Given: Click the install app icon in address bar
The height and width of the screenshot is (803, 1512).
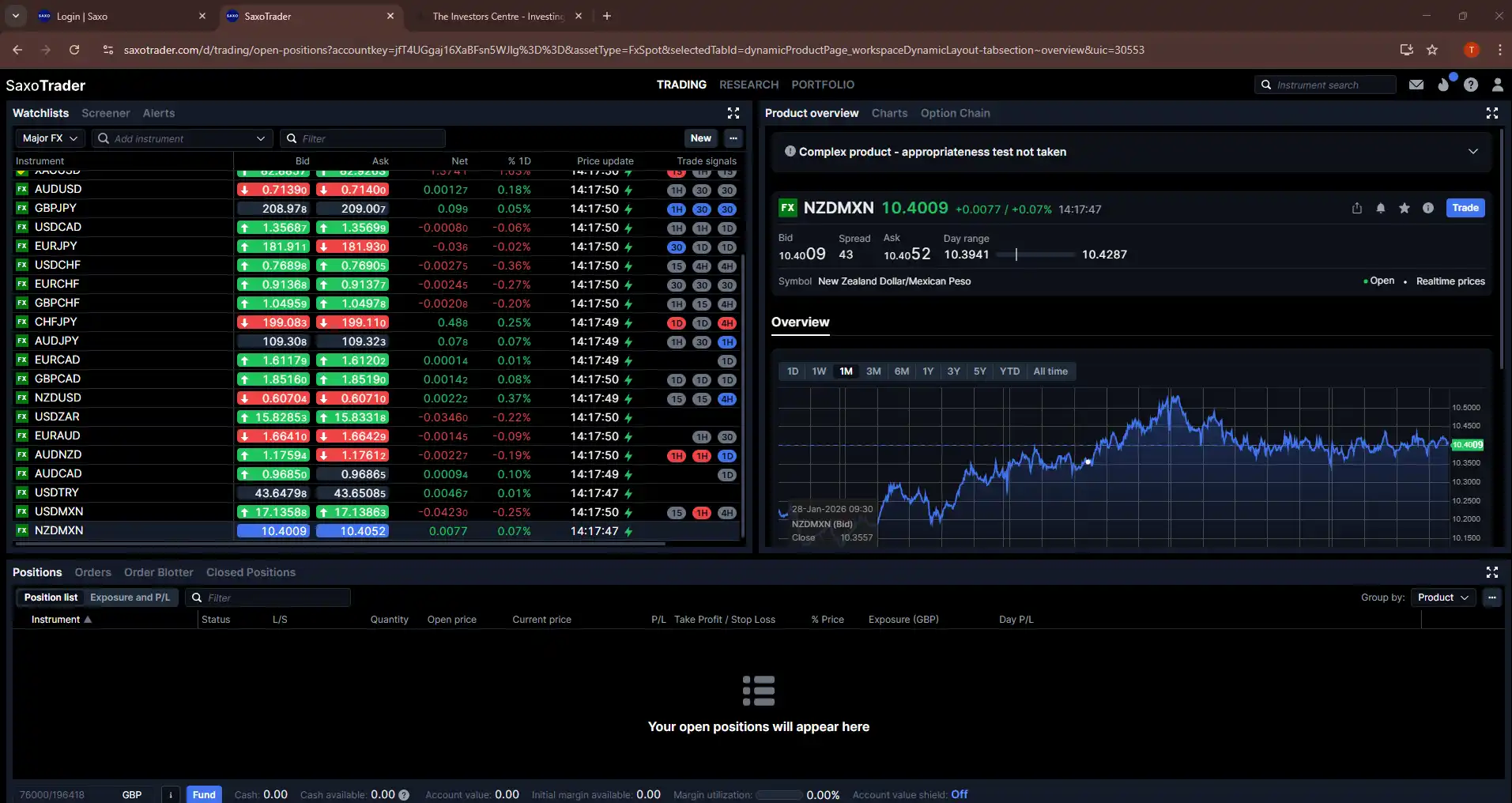Looking at the screenshot, I should pyautogui.click(x=1407, y=50).
